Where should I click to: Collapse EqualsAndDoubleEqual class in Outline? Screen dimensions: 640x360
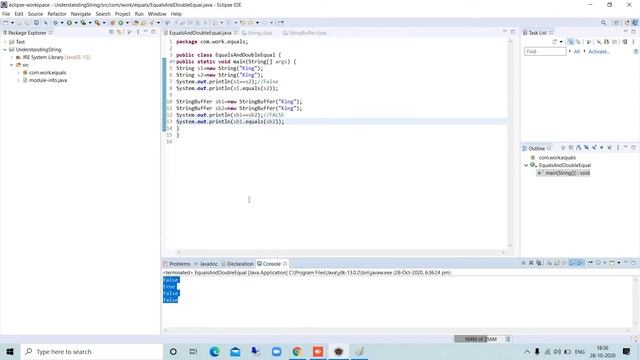coord(526,165)
